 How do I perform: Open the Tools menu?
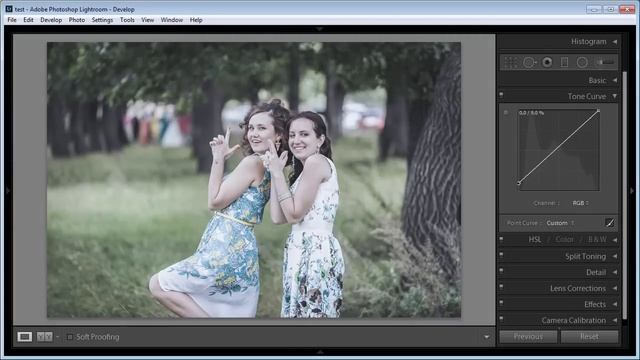pyautogui.click(x=127, y=20)
